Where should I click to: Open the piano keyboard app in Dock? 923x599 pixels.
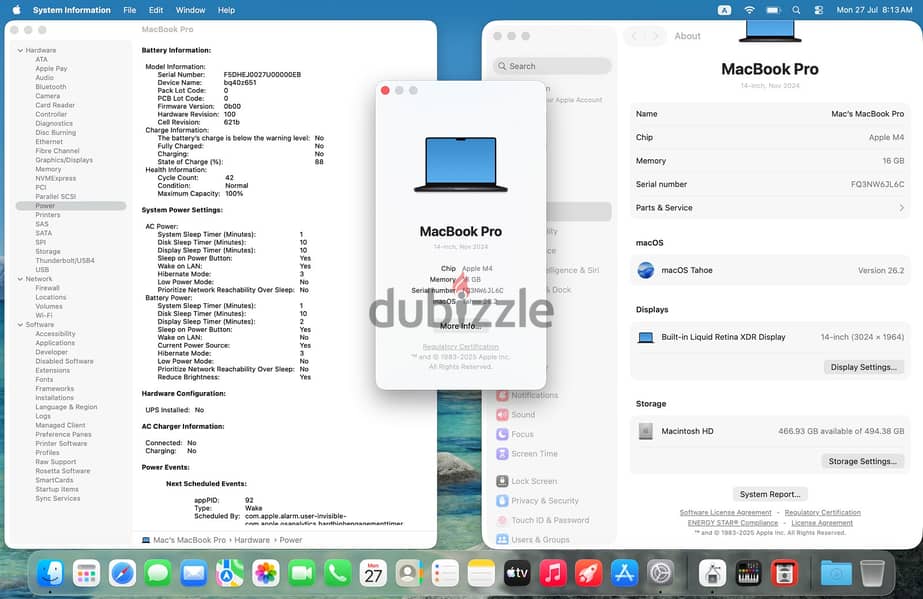pos(748,573)
